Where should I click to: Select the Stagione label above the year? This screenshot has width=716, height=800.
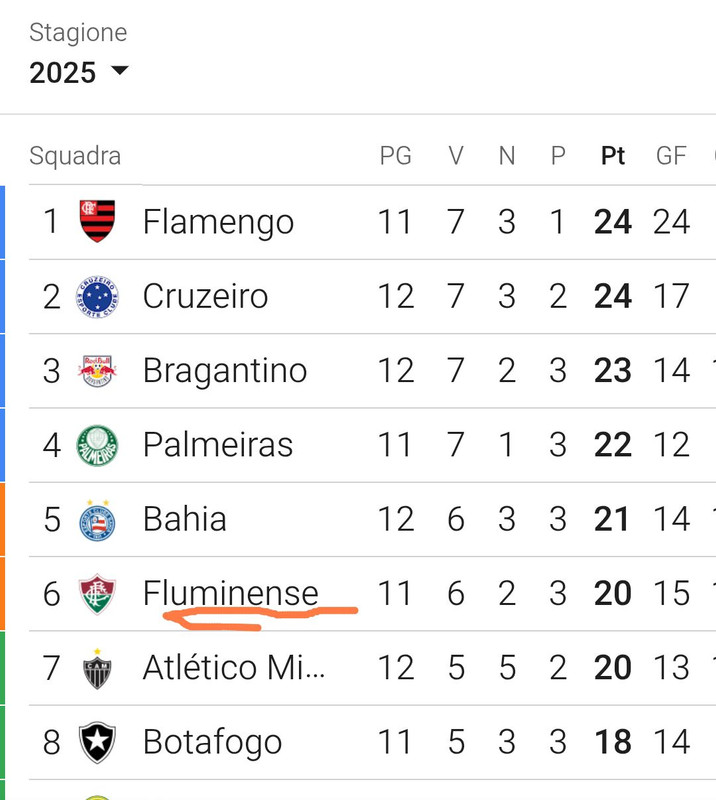(x=78, y=33)
